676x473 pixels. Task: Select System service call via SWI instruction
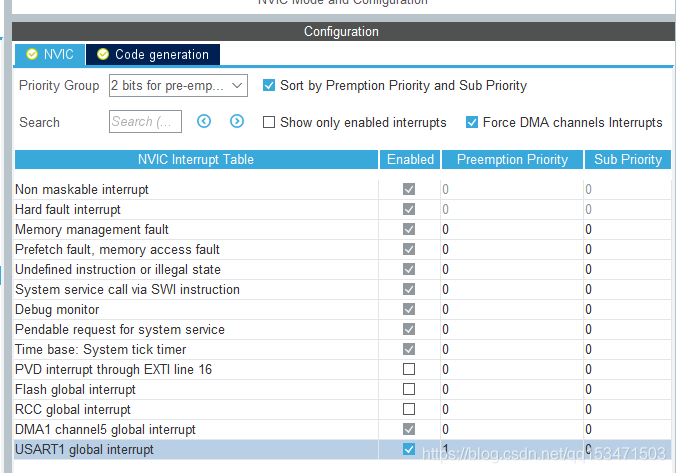(343, 289)
